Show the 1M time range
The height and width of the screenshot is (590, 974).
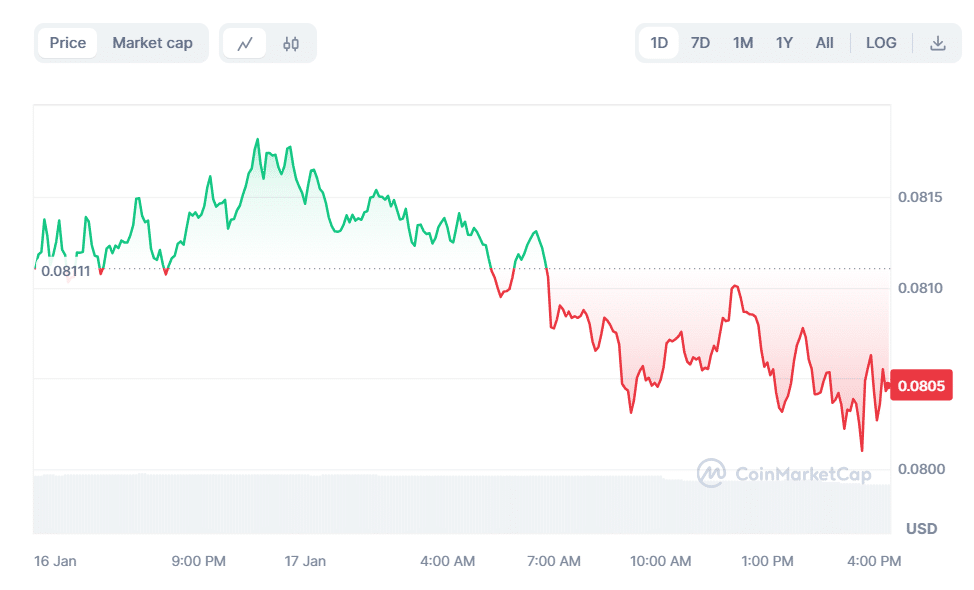[x=742, y=43]
